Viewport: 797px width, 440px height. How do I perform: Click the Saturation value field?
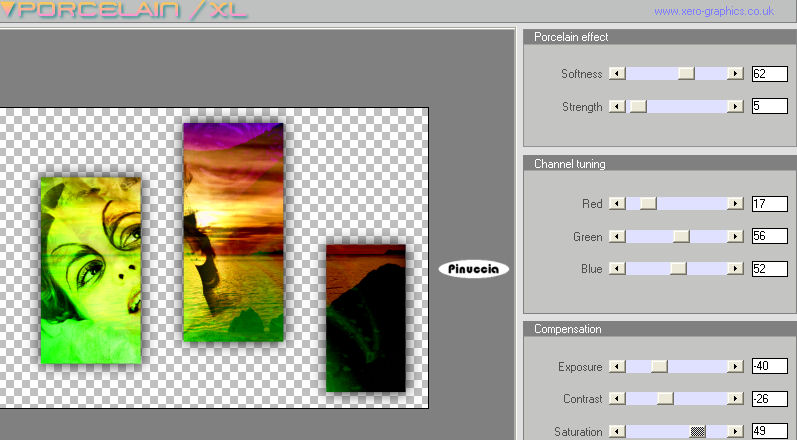pos(770,431)
